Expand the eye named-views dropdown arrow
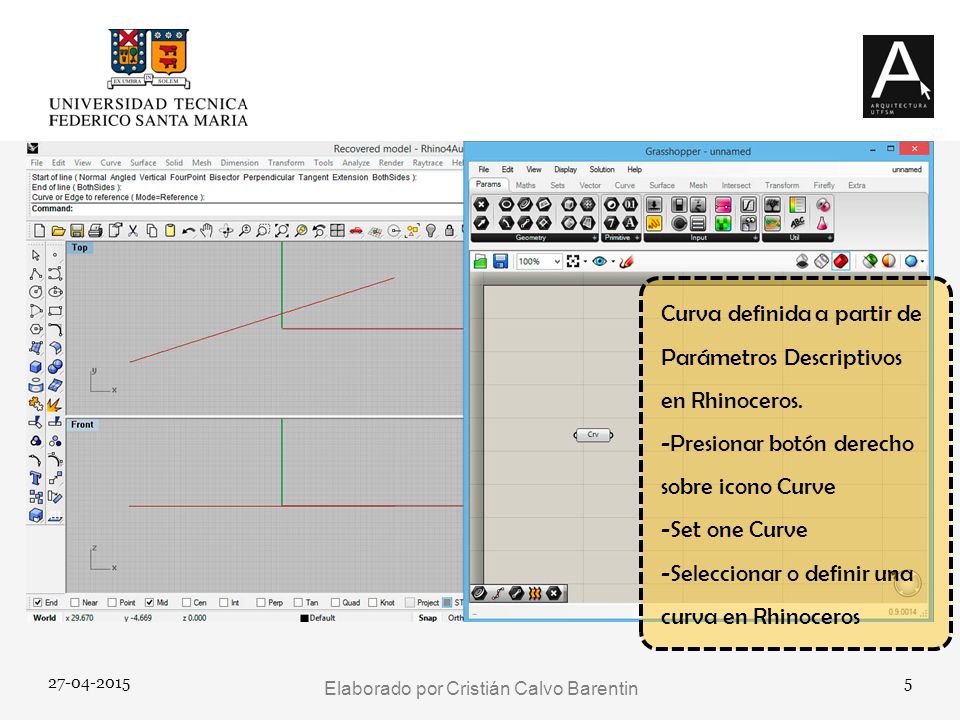The height and width of the screenshot is (720, 960). click(613, 262)
